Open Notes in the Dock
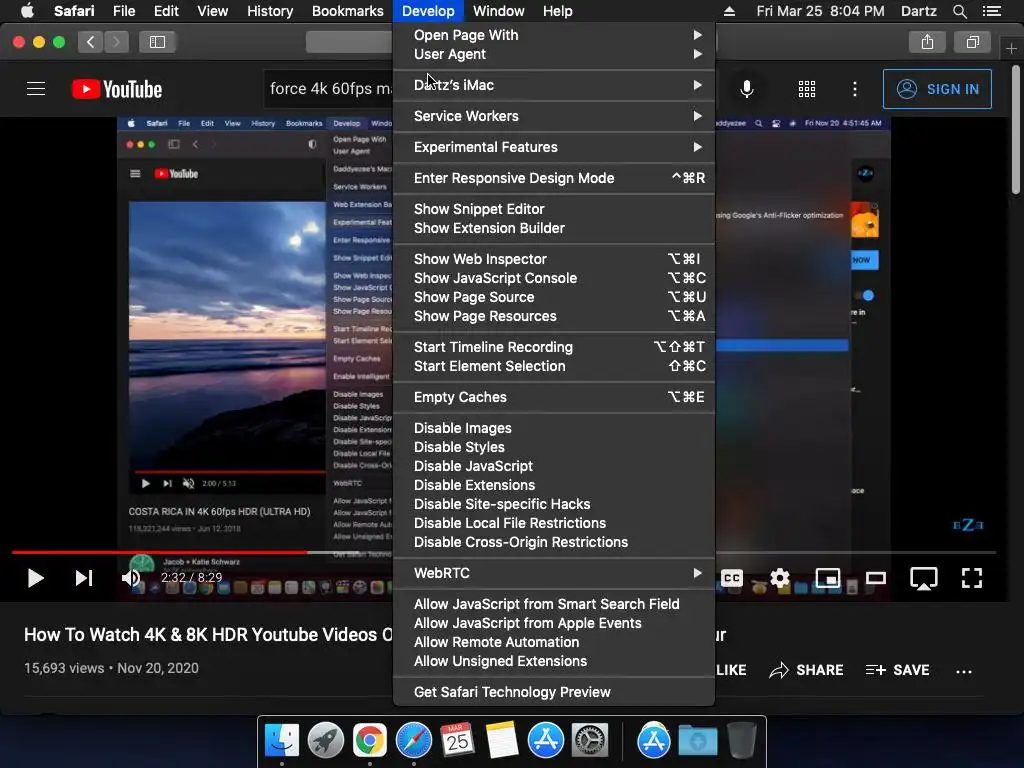Viewport: 1024px width, 768px height. point(502,740)
